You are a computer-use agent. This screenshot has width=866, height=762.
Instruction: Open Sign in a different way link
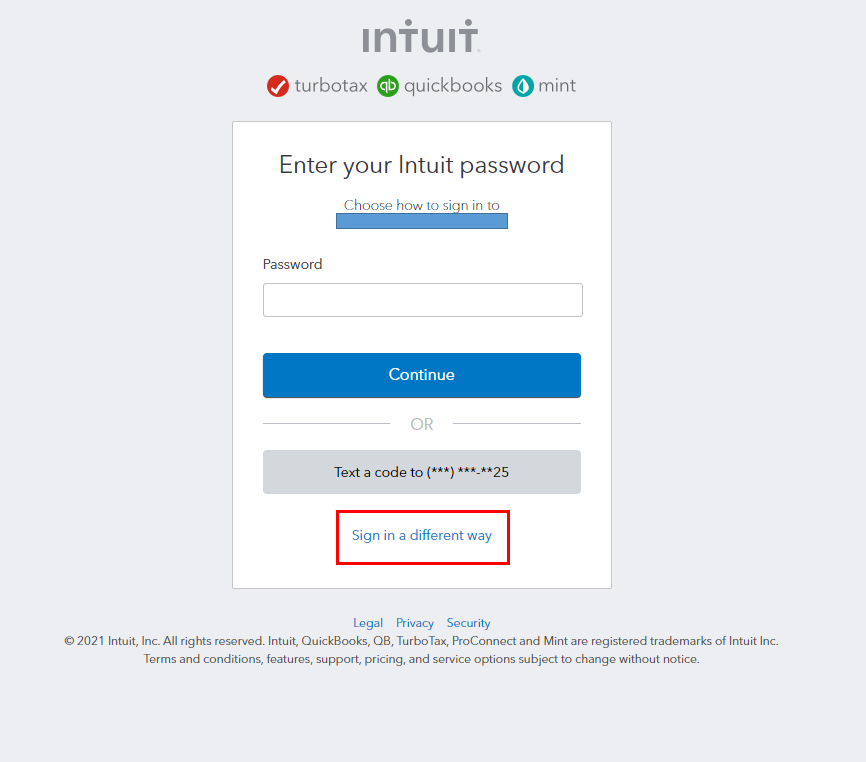pyautogui.click(x=422, y=536)
